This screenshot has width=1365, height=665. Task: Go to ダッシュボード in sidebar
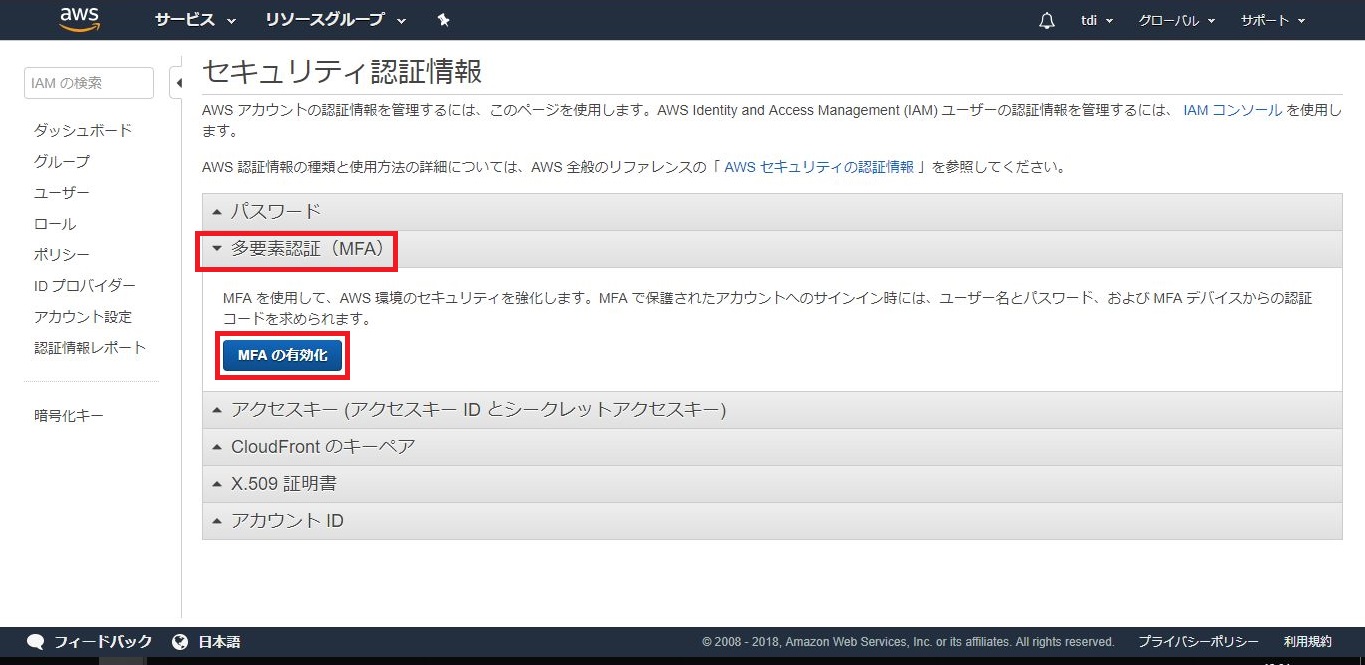[x=83, y=130]
